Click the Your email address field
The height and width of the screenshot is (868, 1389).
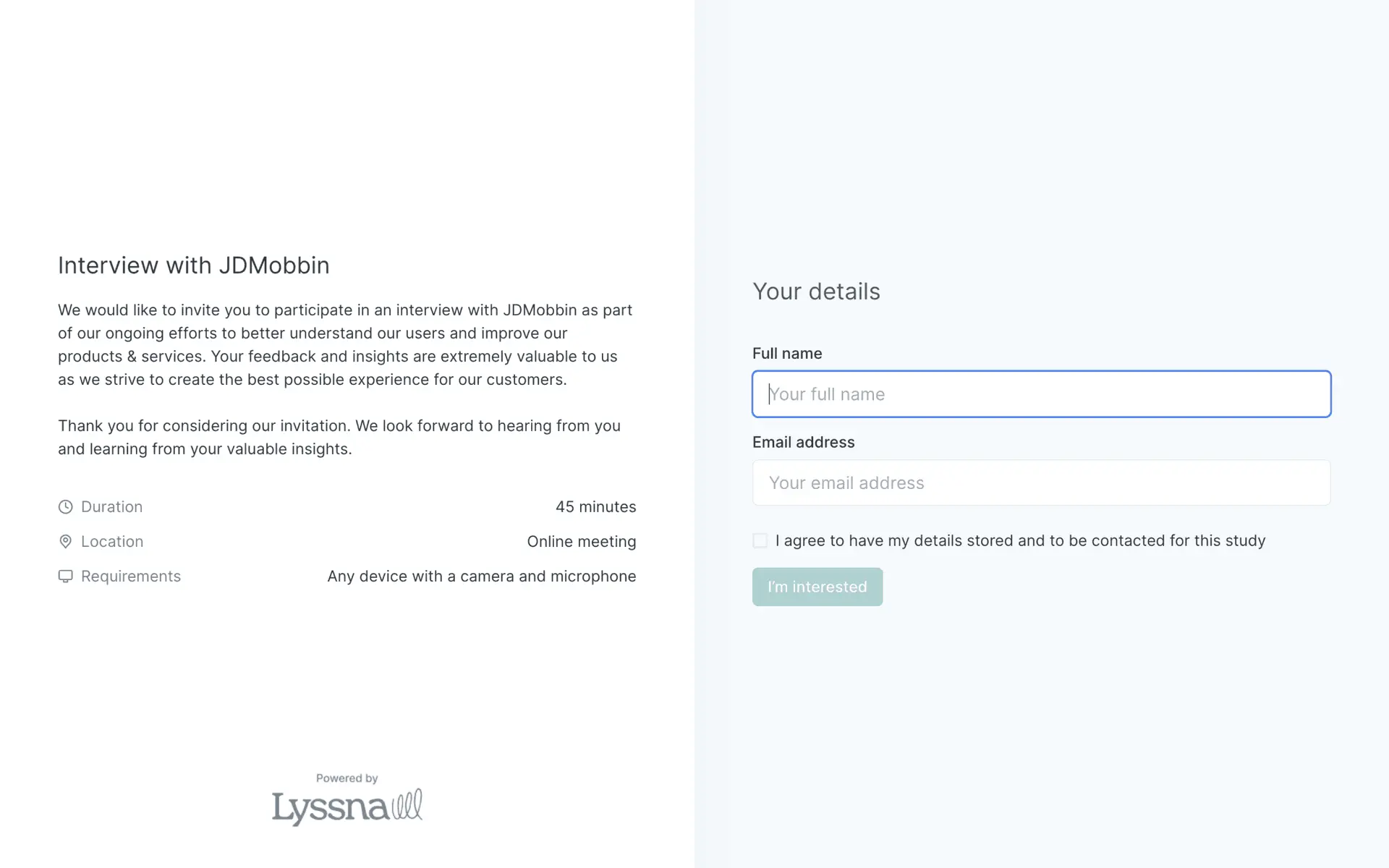point(1041,482)
